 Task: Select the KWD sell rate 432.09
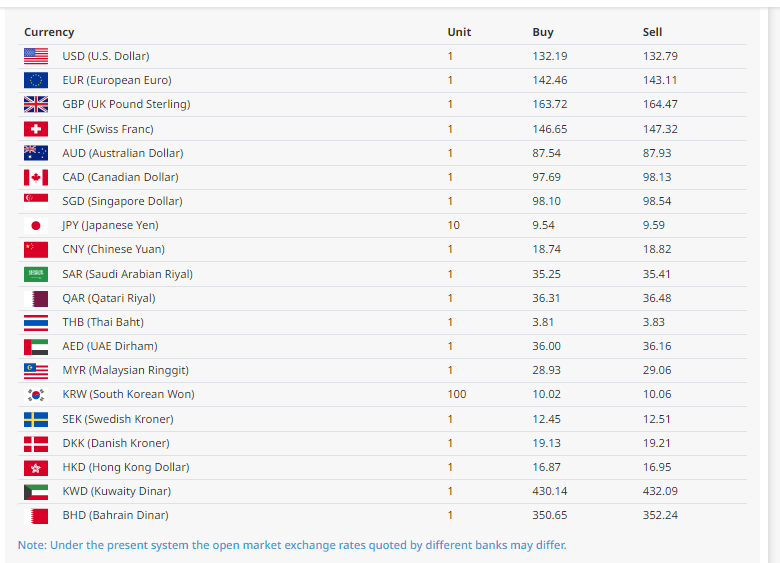point(659,491)
